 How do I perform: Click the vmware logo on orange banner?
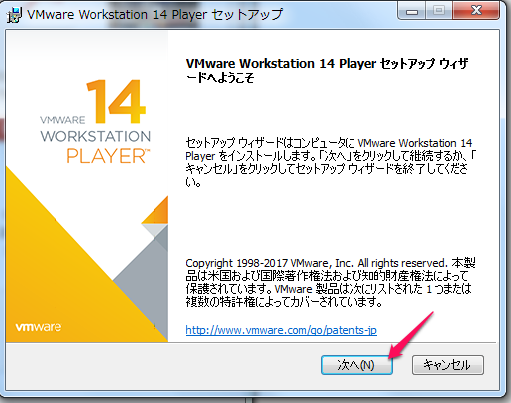point(38,327)
